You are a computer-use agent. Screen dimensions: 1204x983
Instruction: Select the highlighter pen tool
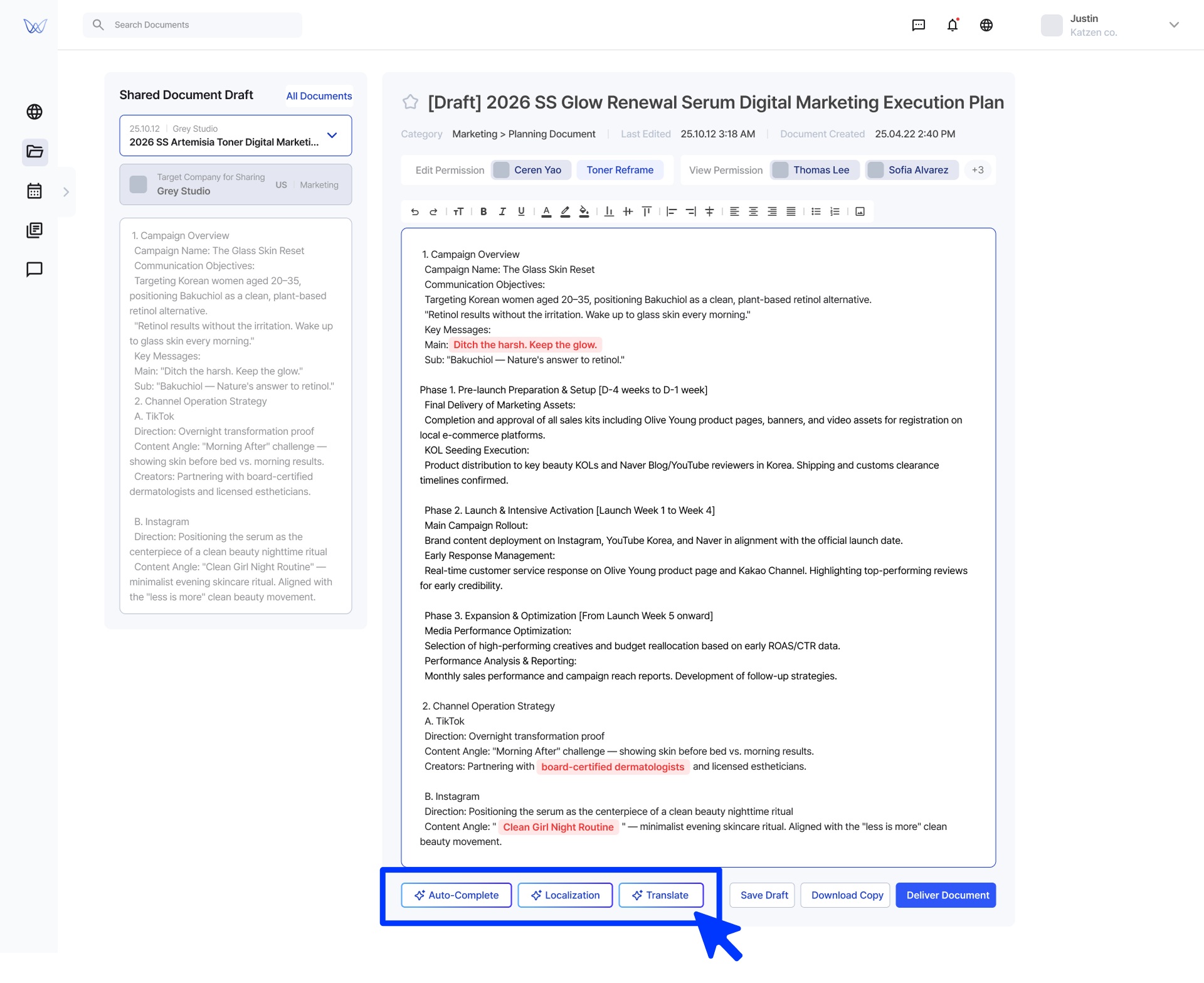pyautogui.click(x=565, y=212)
